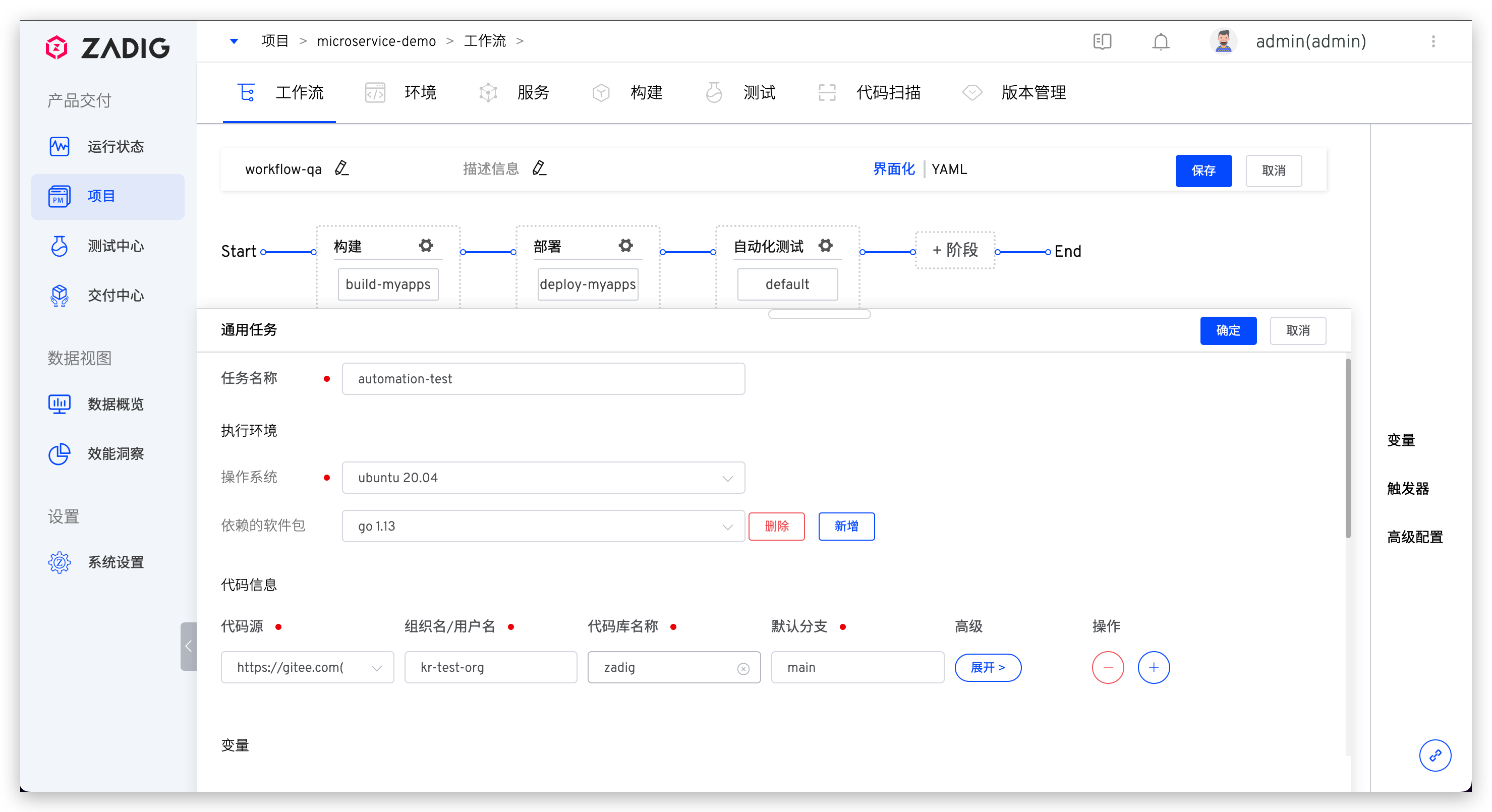Click the automation-test task name field
1492x812 pixels.
(x=543, y=379)
